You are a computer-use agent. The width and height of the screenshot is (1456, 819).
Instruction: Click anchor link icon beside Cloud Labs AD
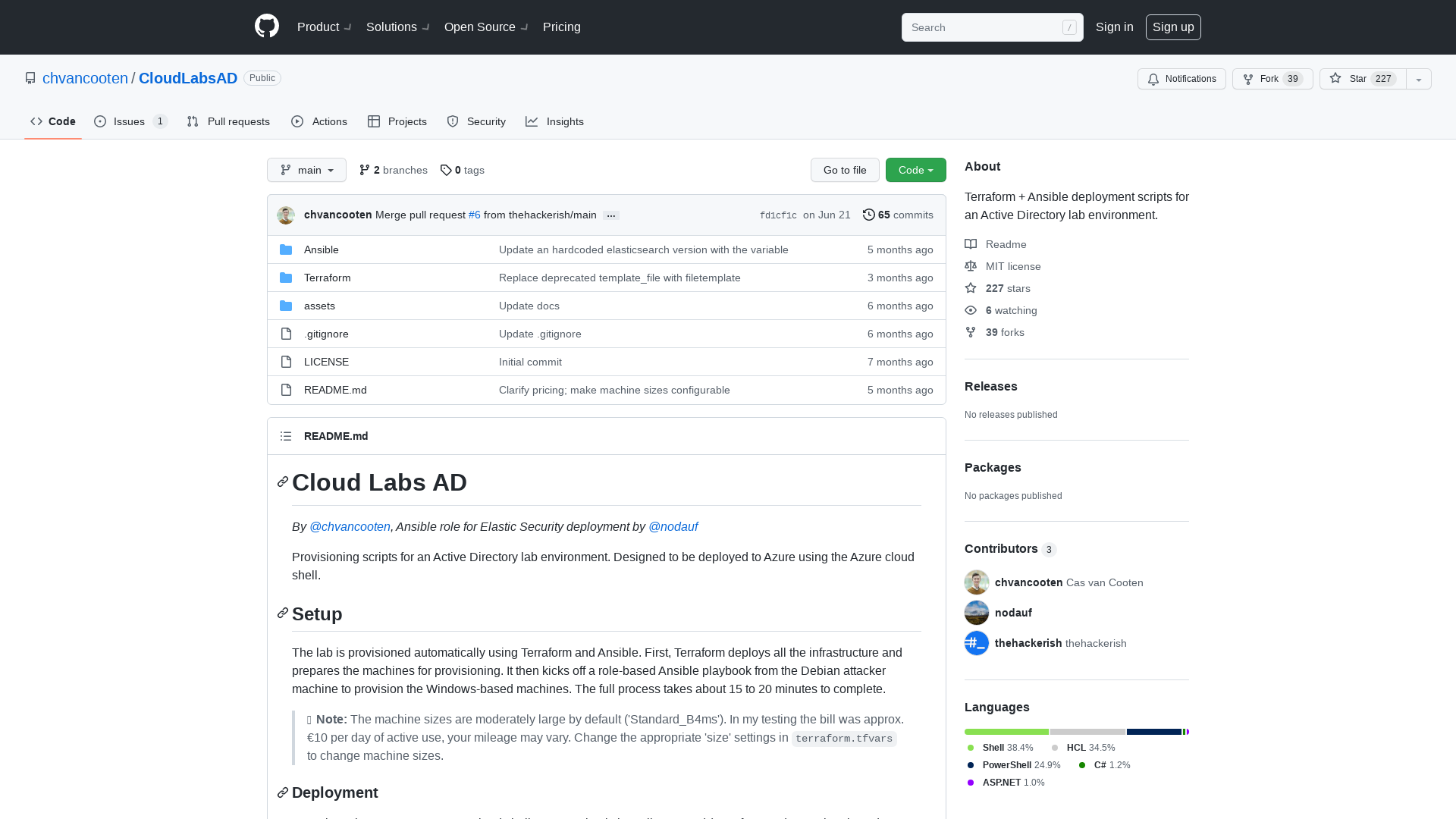click(x=283, y=482)
